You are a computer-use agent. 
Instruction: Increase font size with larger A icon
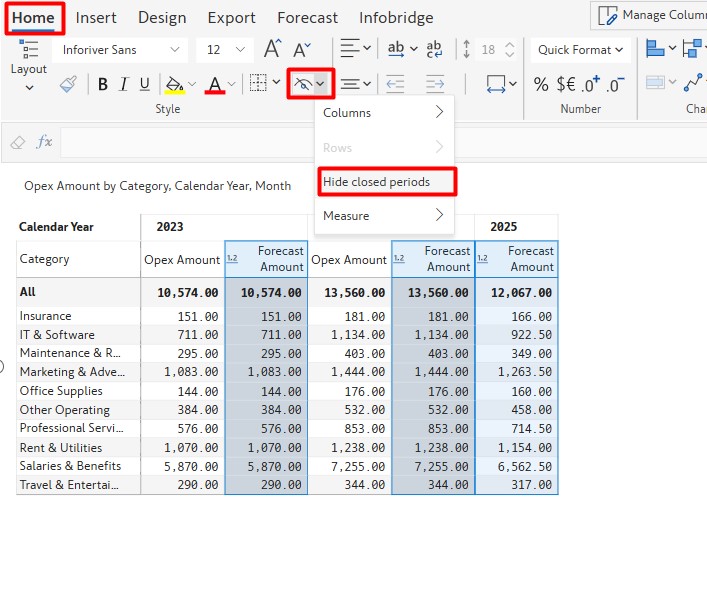click(272, 49)
